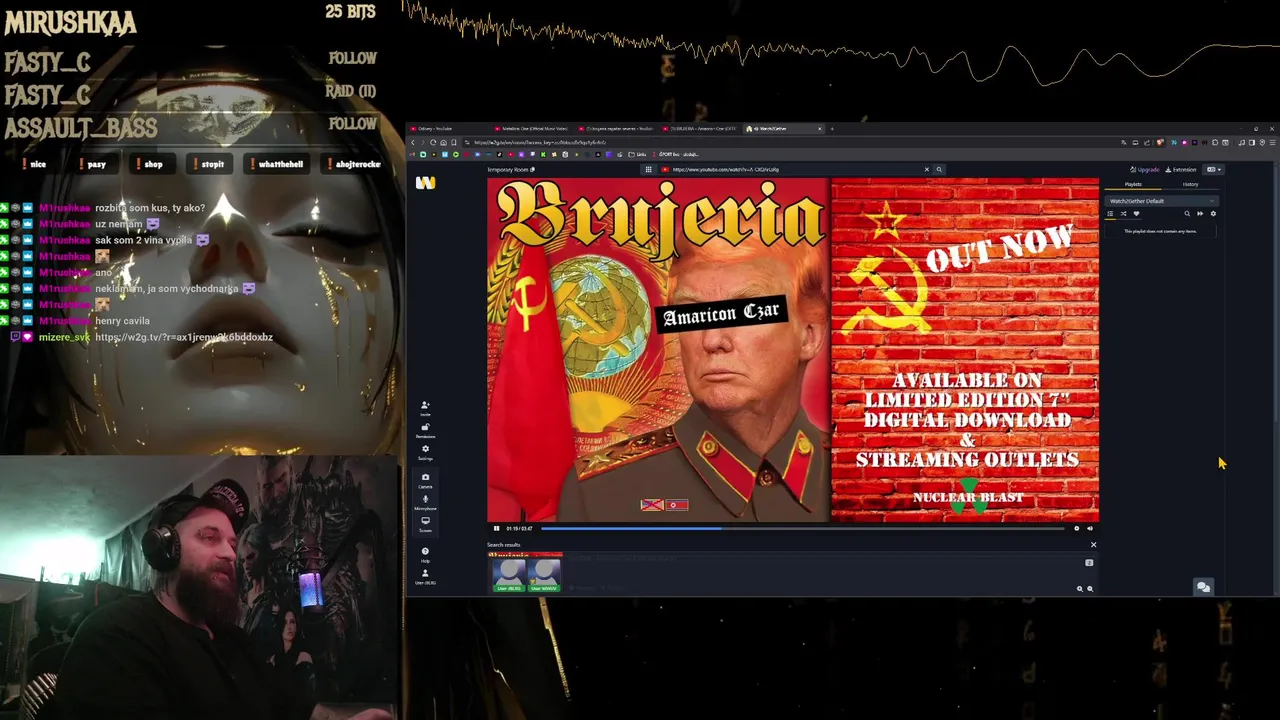
Task: Click the first user avatar thumbnail under the player
Action: [x=510, y=573]
